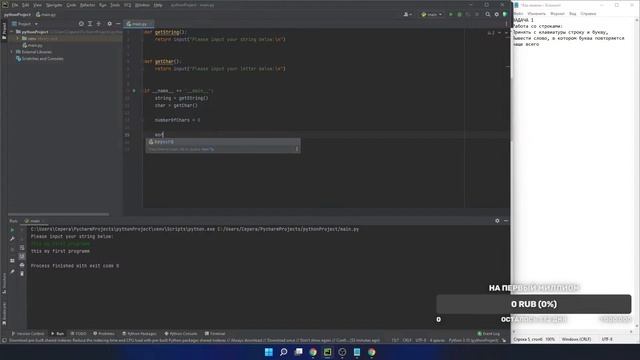This screenshot has height=360, width=640.
Task: Open the Terminal tool window tab
Action: [x=215, y=333]
